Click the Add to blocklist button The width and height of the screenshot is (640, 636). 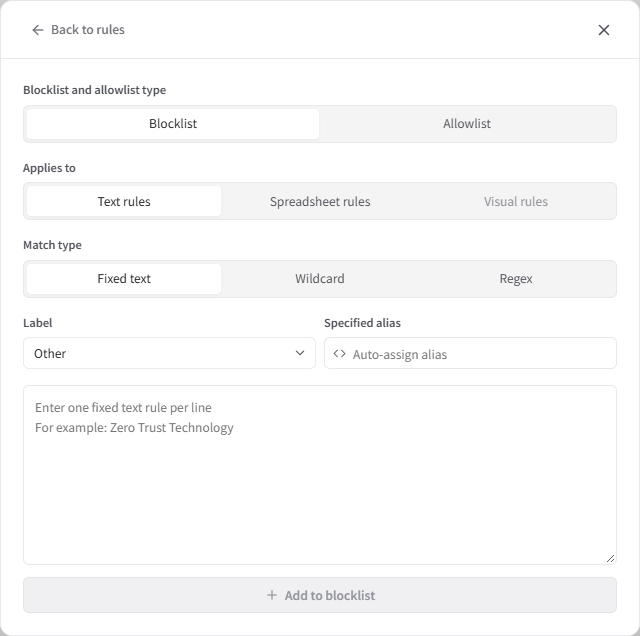coord(320,595)
